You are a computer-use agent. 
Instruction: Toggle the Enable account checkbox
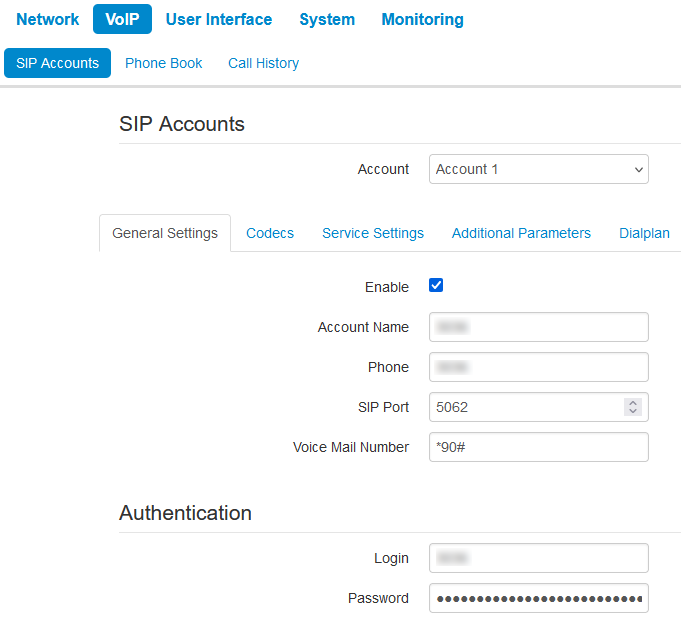pos(436,286)
